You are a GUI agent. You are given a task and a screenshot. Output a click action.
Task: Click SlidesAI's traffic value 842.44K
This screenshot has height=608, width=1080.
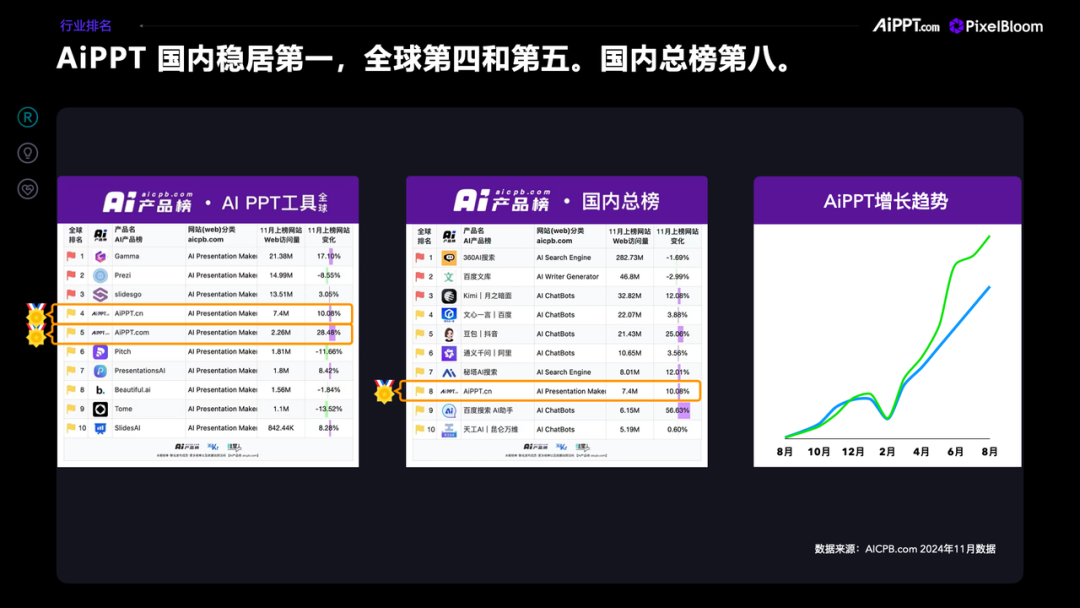pyautogui.click(x=280, y=428)
